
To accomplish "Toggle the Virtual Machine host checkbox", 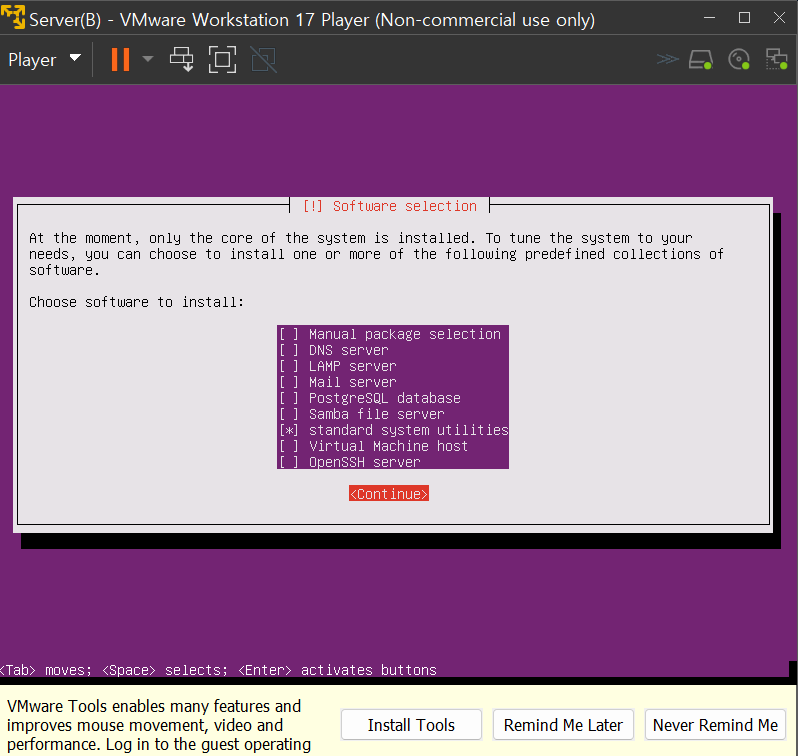I will coord(289,446).
